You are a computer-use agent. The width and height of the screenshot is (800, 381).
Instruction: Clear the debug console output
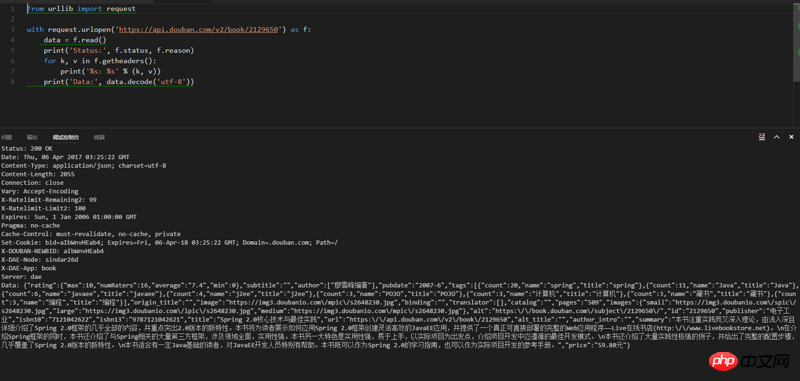tap(762, 137)
